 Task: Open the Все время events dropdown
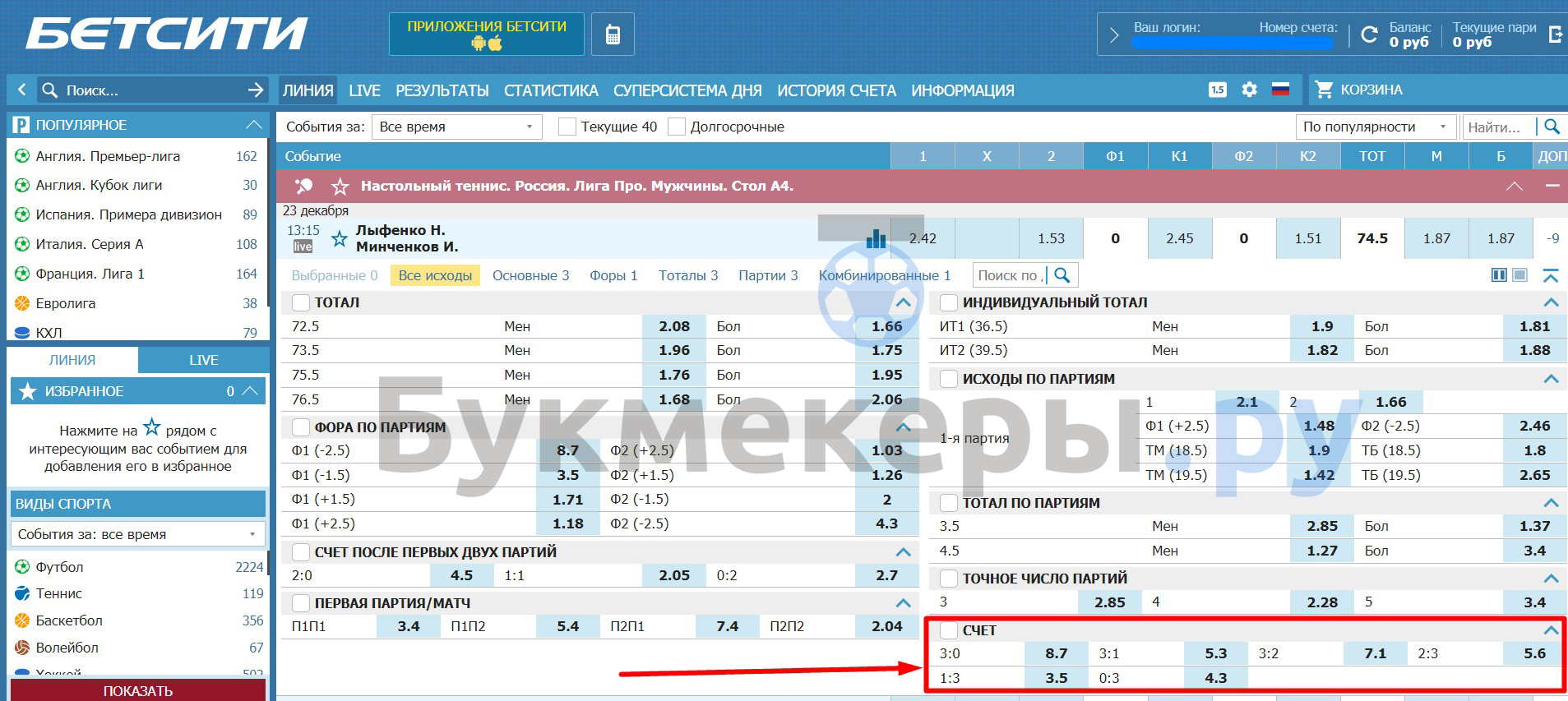pyautogui.click(x=456, y=127)
